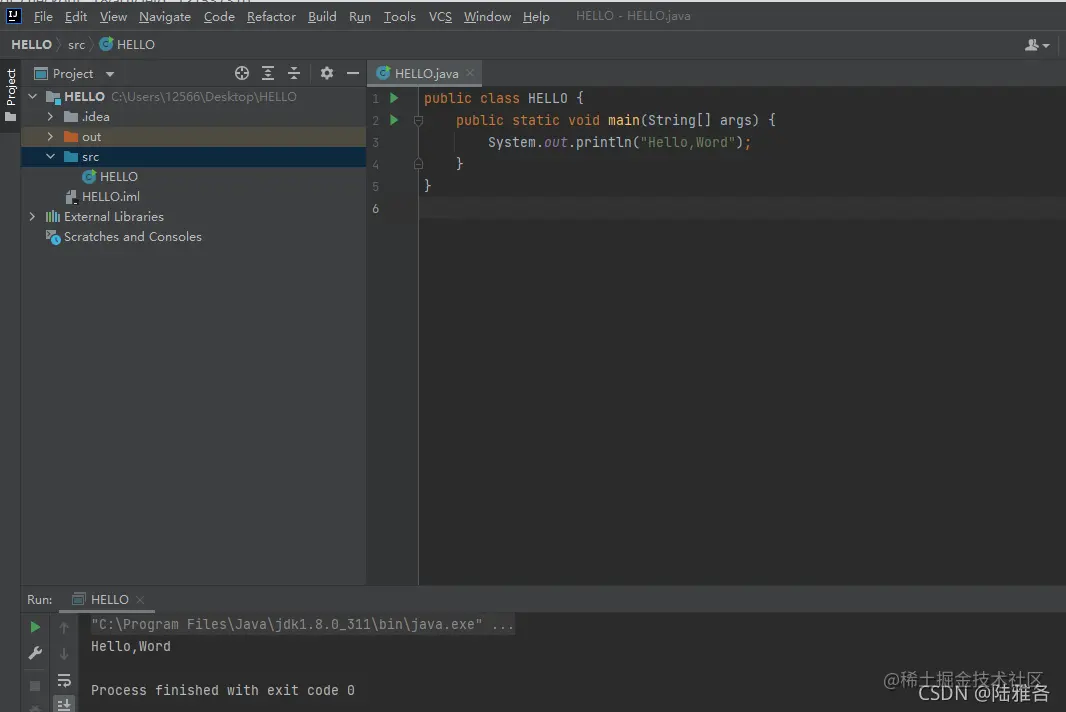
Task: Close the HELLO.java editor tab
Action: point(470,73)
